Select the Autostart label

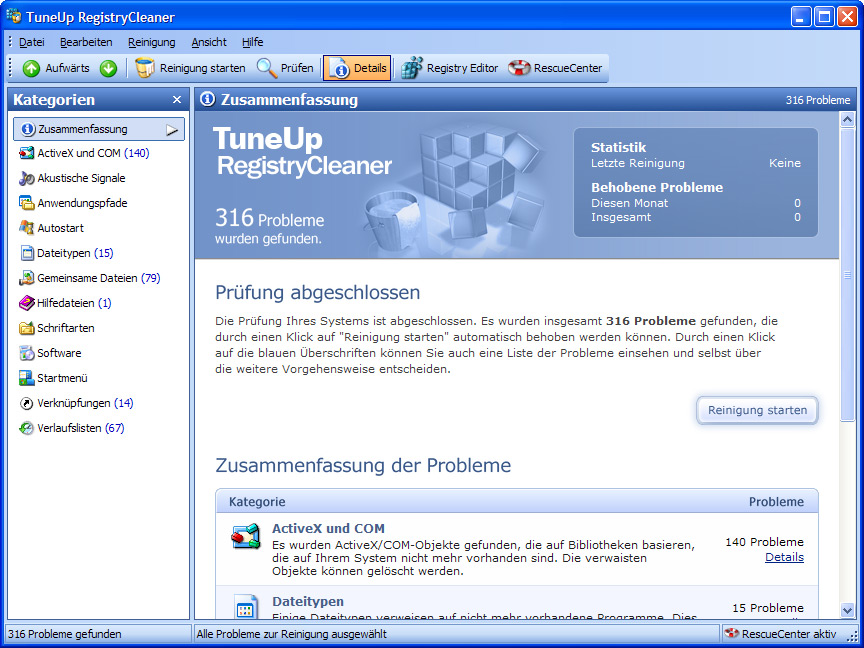coord(60,228)
